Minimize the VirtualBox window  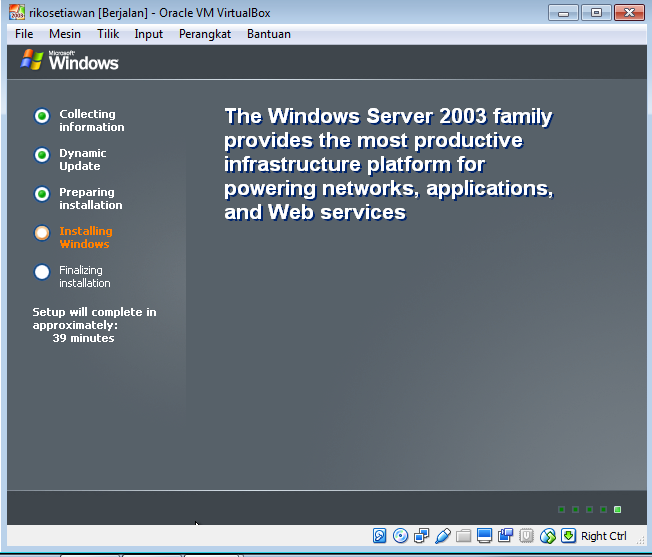(x=563, y=13)
